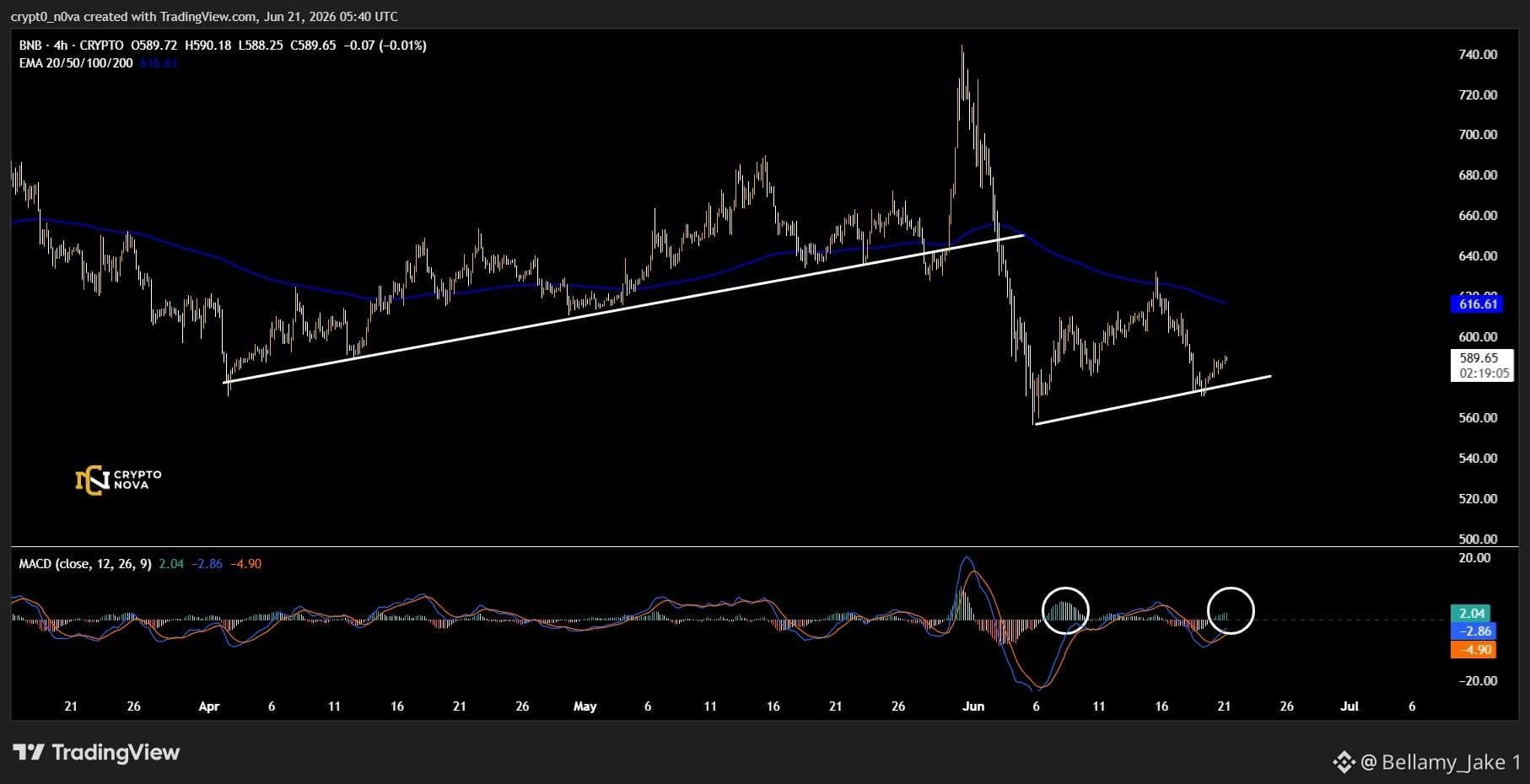Click the Apr label on the time axis
The width and height of the screenshot is (1530, 784).
[208, 706]
